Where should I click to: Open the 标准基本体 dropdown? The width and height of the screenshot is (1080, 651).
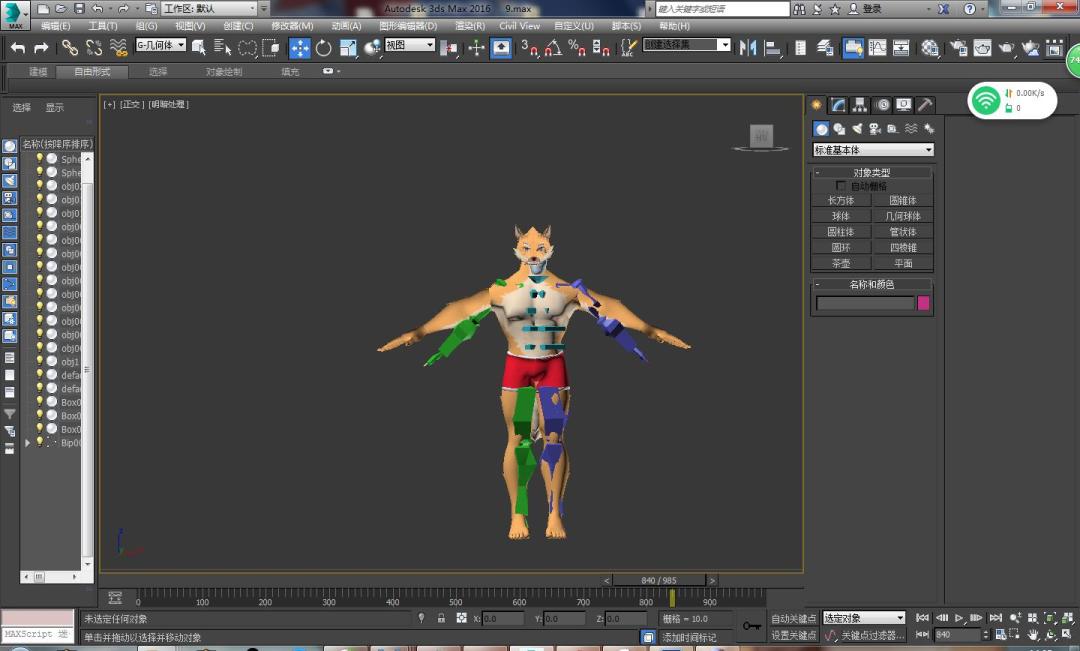click(873, 150)
